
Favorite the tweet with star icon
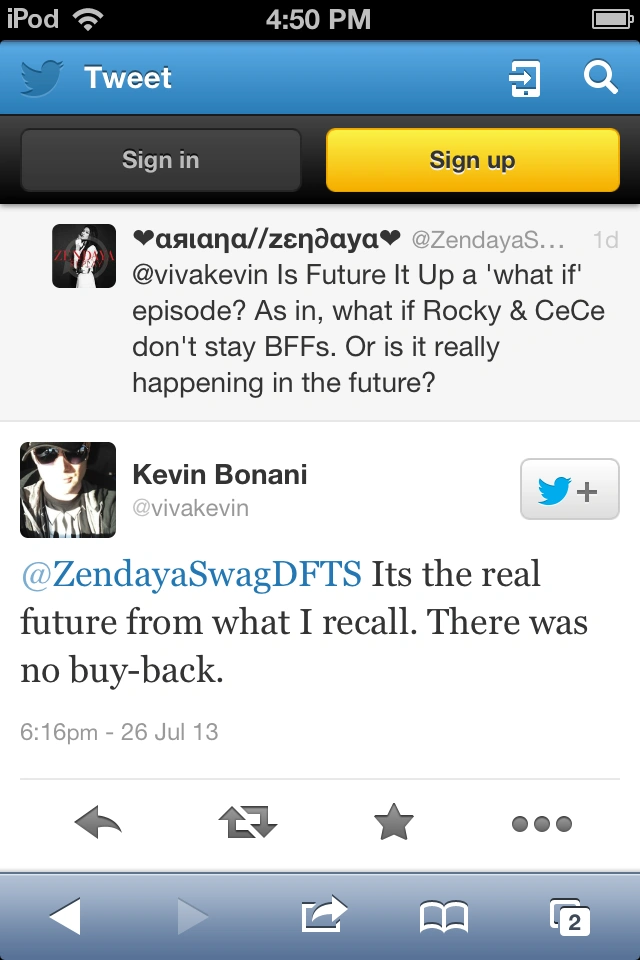(394, 824)
